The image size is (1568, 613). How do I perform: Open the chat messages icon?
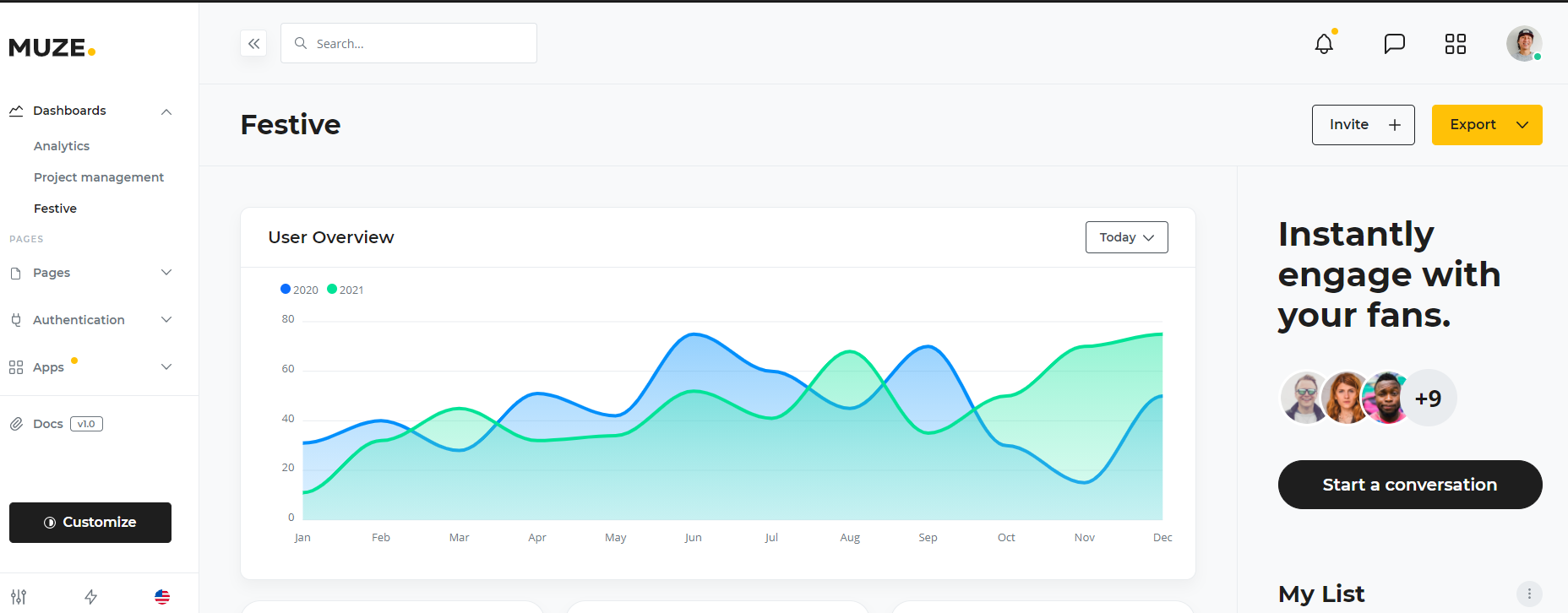click(1394, 44)
